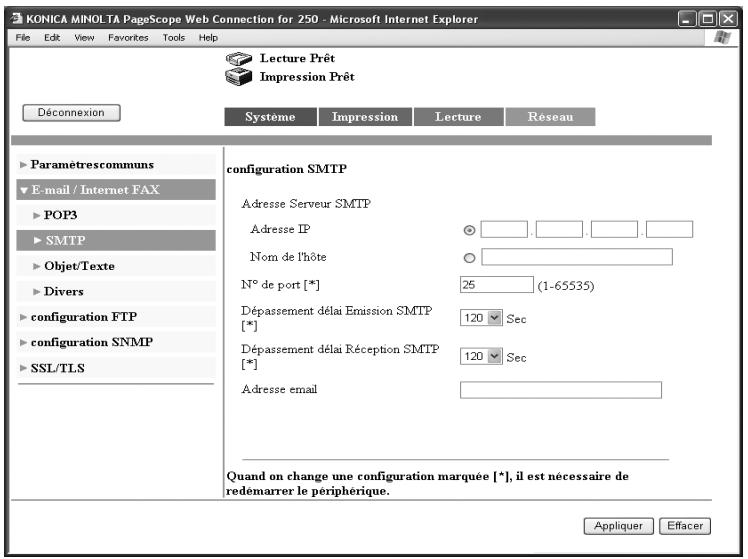Click the printer status icon beside Impression Prêt

click(x=239, y=76)
